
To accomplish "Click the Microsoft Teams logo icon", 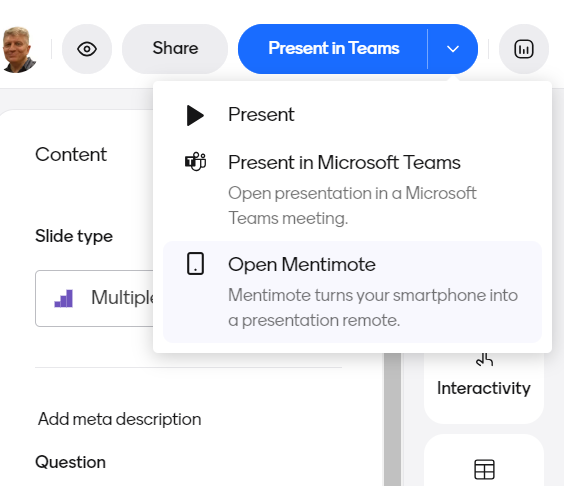I will coord(195,162).
